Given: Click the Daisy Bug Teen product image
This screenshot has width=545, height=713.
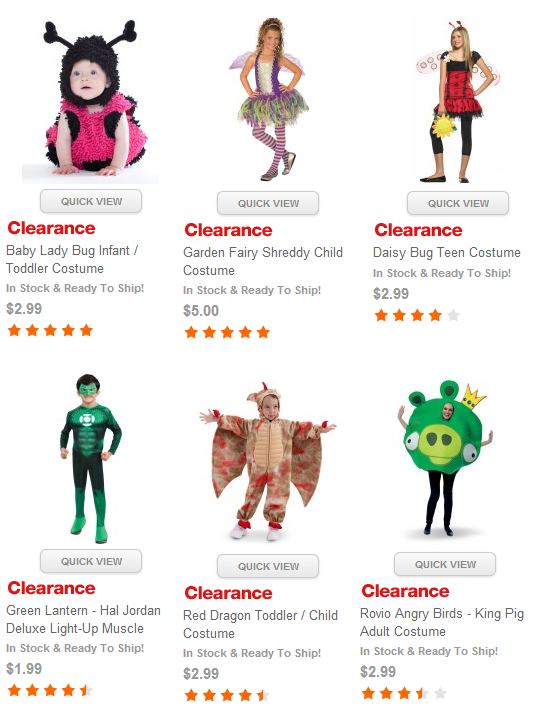Looking at the screenshot, I should click(457, 101).
